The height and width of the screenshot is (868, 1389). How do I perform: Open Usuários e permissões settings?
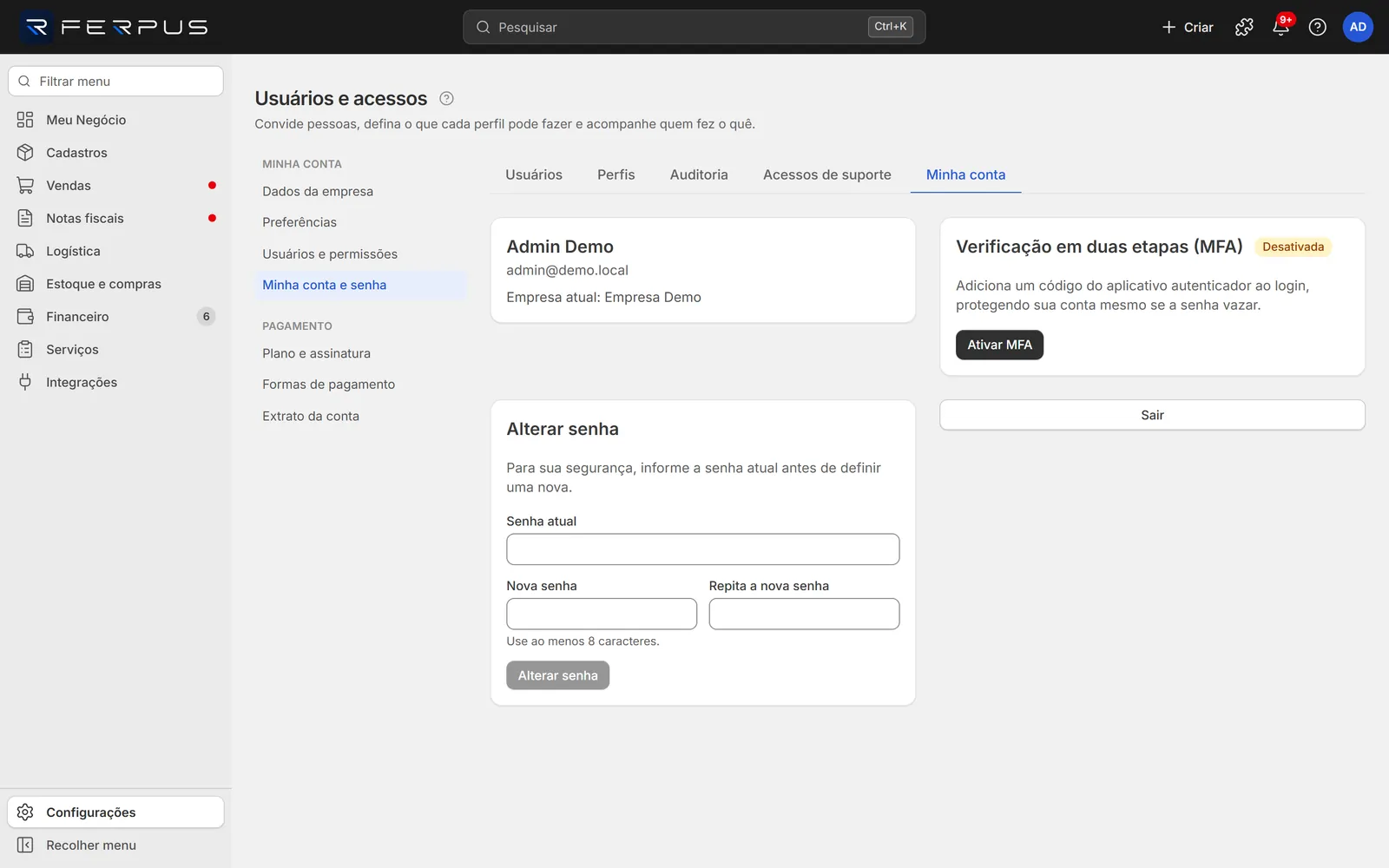pos(360,254)
